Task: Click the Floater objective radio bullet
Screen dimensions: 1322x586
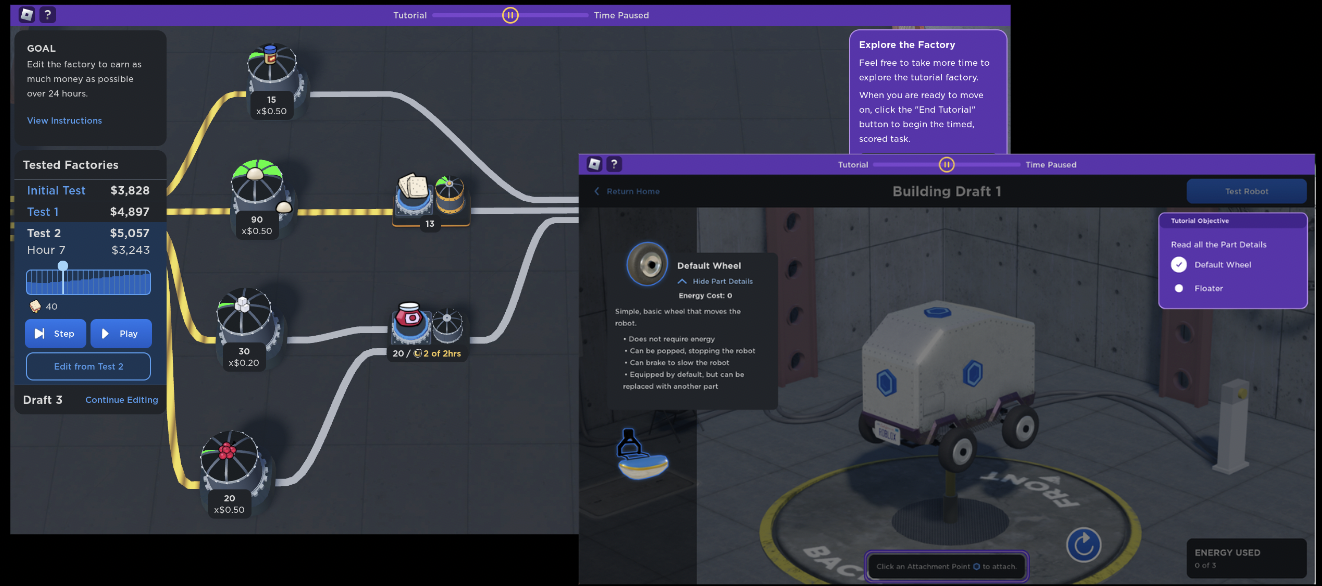Action: [x=1179, y=288]
